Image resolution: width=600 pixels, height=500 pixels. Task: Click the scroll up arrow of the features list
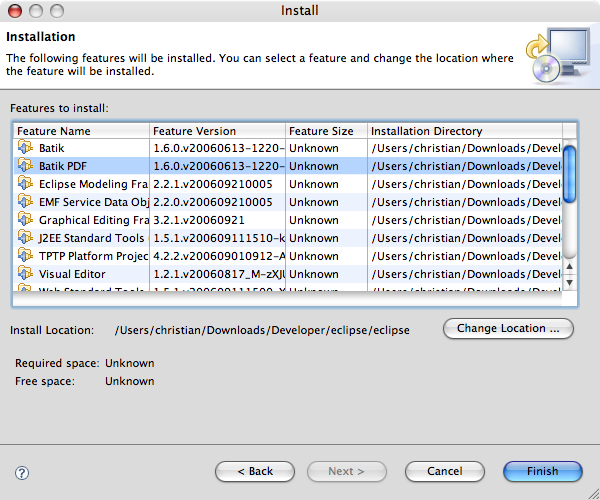(x=569, y=267)
